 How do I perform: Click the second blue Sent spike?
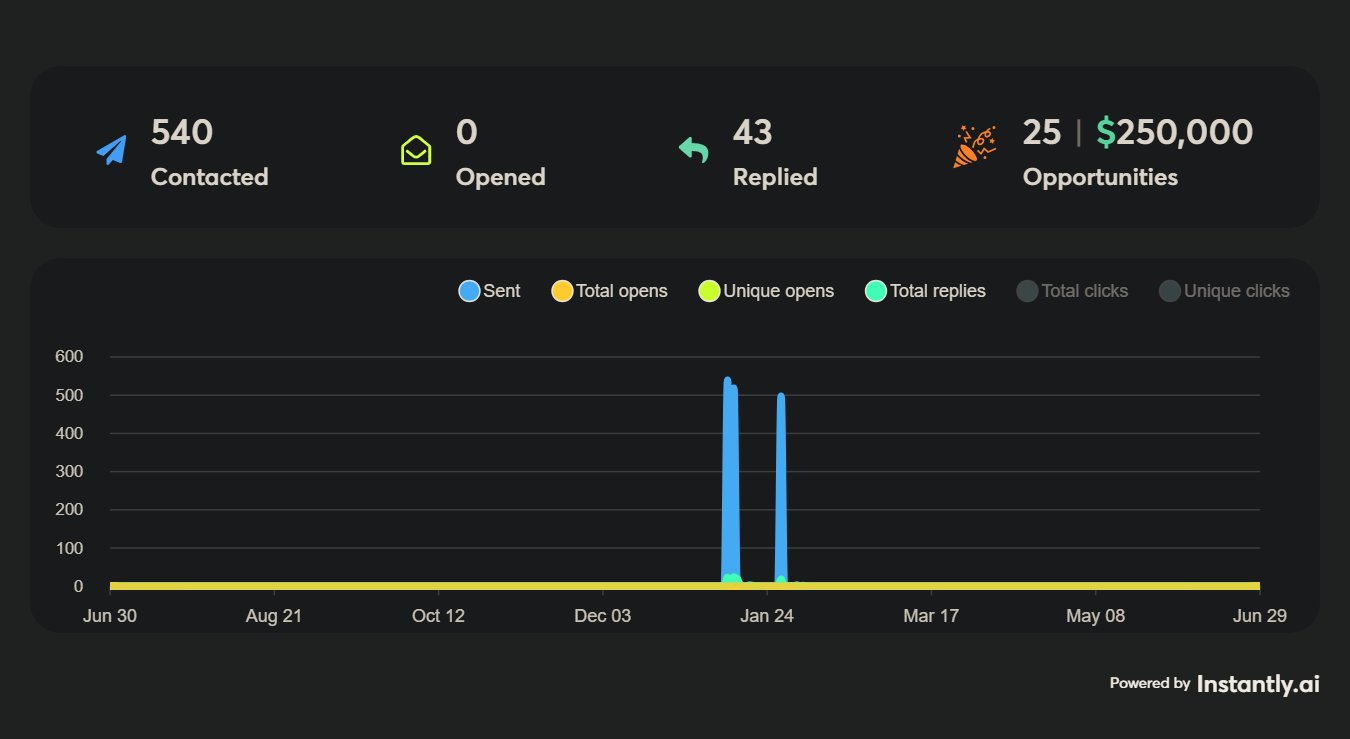[781, 488]
